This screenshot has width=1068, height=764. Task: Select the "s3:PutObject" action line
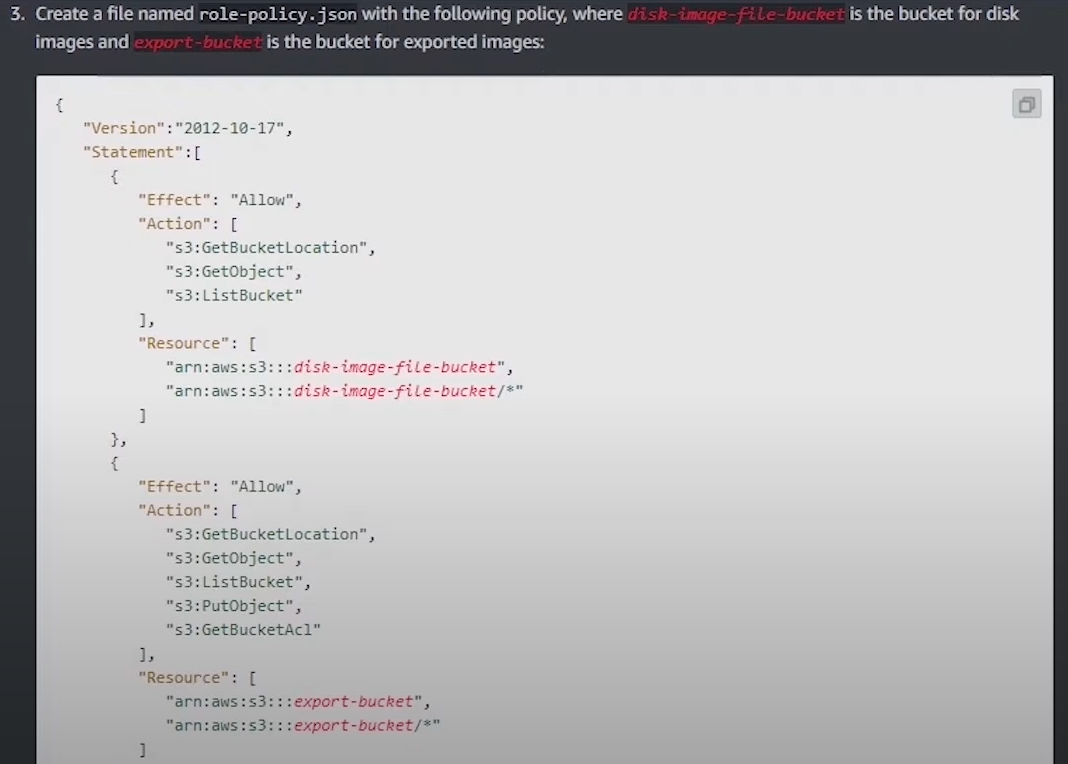(234, 606)
